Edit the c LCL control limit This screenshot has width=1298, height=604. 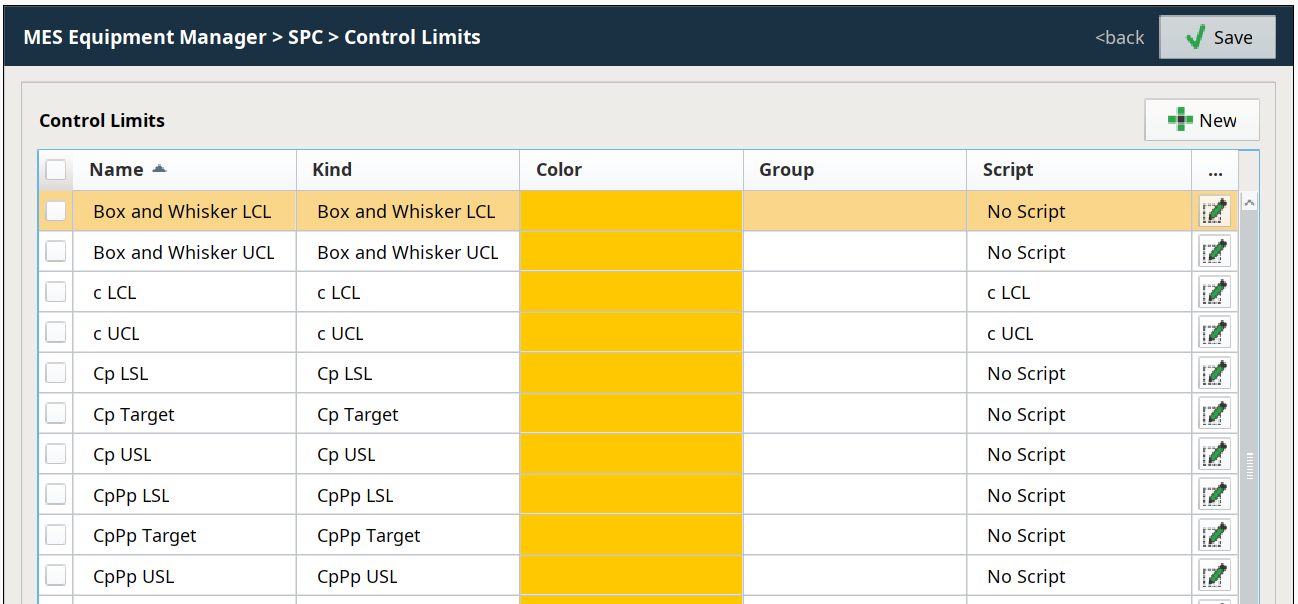coord(1214,293)
